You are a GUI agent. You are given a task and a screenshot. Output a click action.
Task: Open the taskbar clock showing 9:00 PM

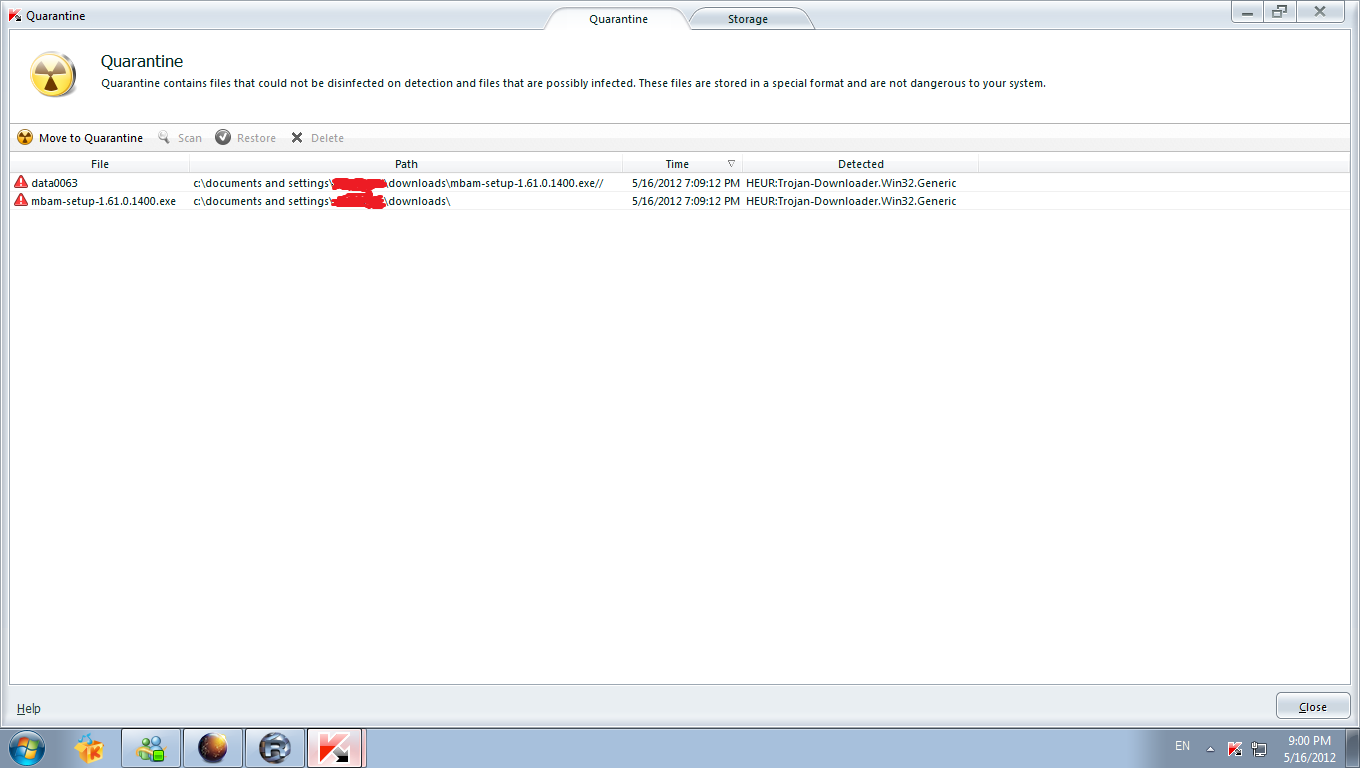click(x=1310, y=749)
